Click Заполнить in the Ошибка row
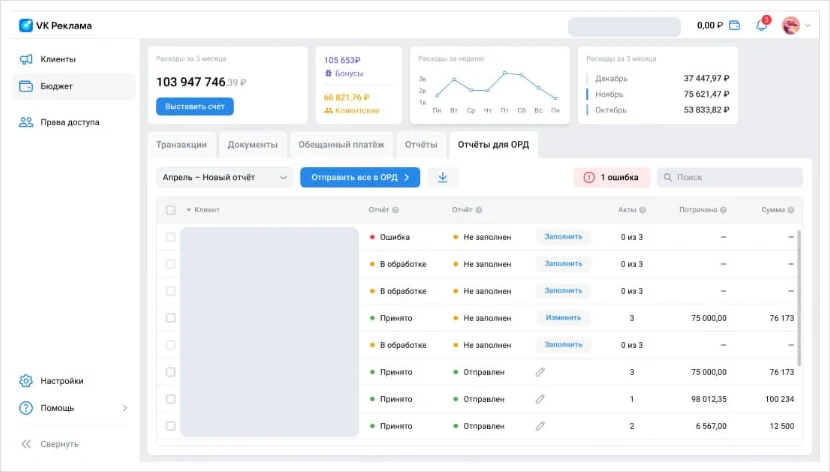This screenshot has width=830, height=472. [x=563, y=237]
